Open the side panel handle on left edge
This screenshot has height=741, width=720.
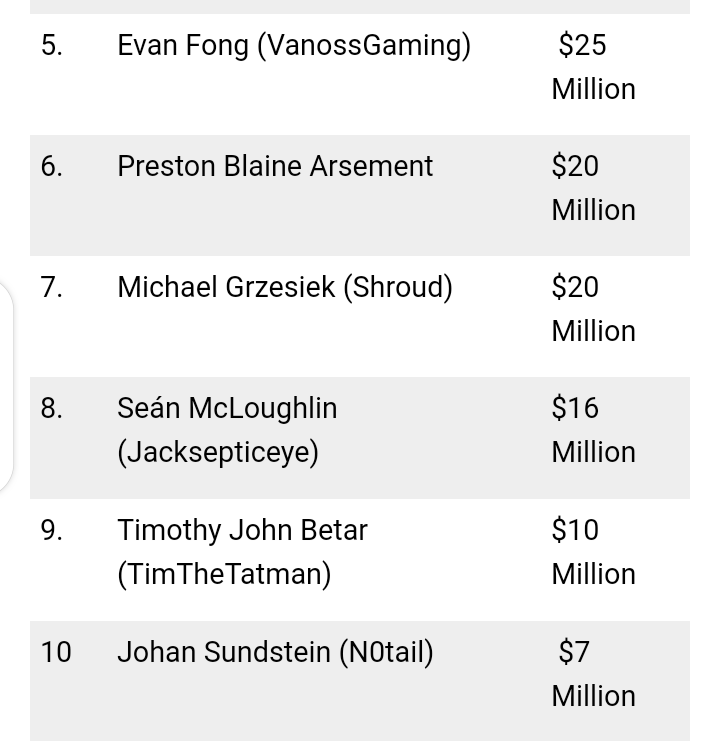coord(6,387)
